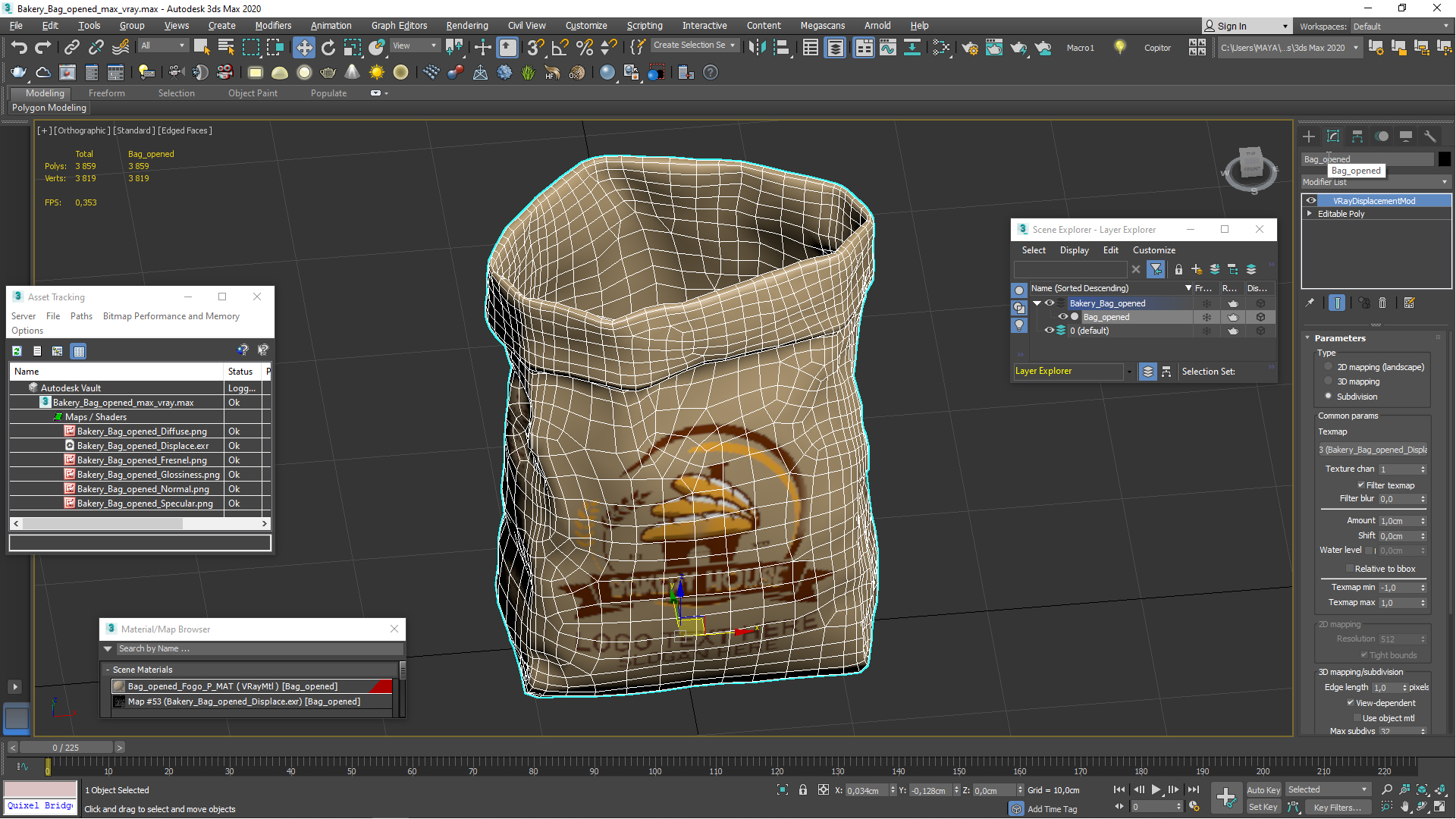Expand the Editable Poly modifier entry
Image resolution: width=1456 pixels, height=819 pixels.
pyautogui.click(x=1310, y=214)
